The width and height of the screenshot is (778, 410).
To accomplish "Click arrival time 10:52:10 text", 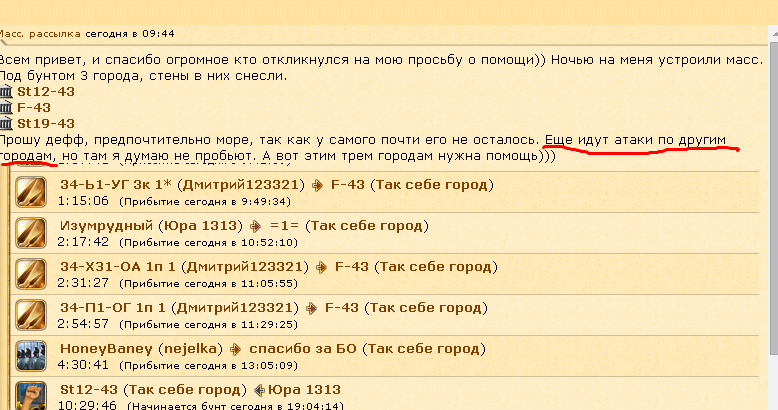I will (208, 243).
